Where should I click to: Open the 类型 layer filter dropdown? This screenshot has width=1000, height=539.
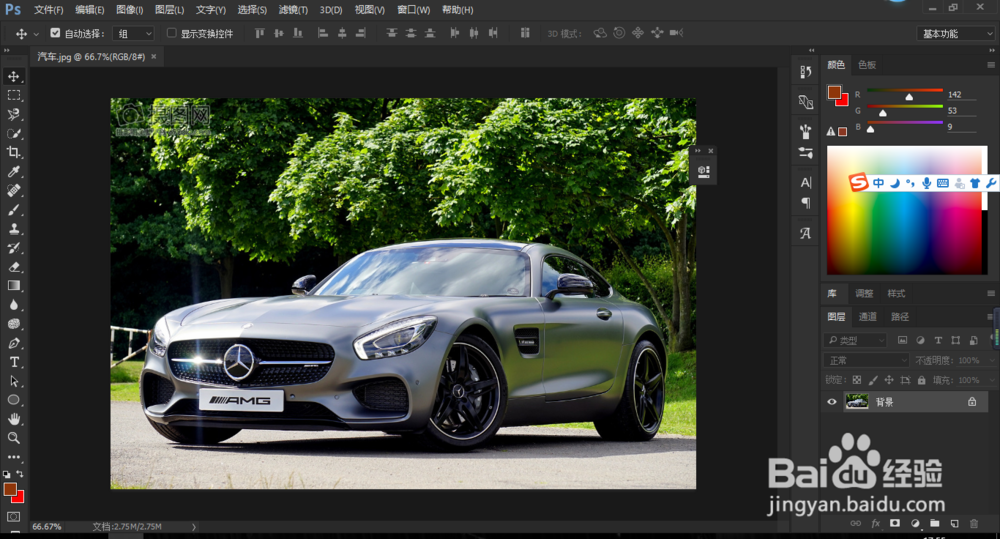click(x=856, y=341)
